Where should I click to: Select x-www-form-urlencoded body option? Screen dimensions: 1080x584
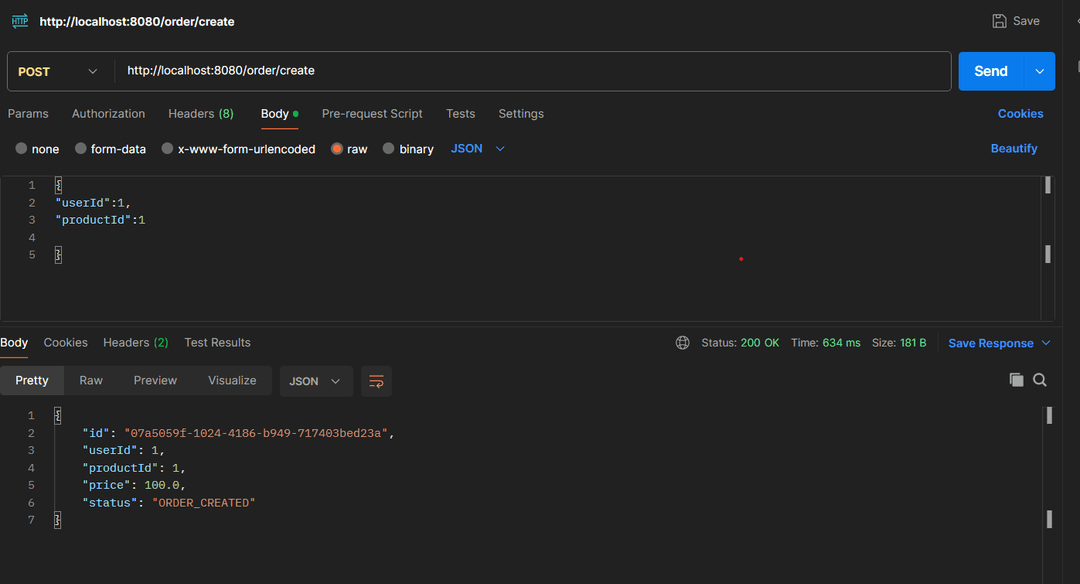coord(168,149)
